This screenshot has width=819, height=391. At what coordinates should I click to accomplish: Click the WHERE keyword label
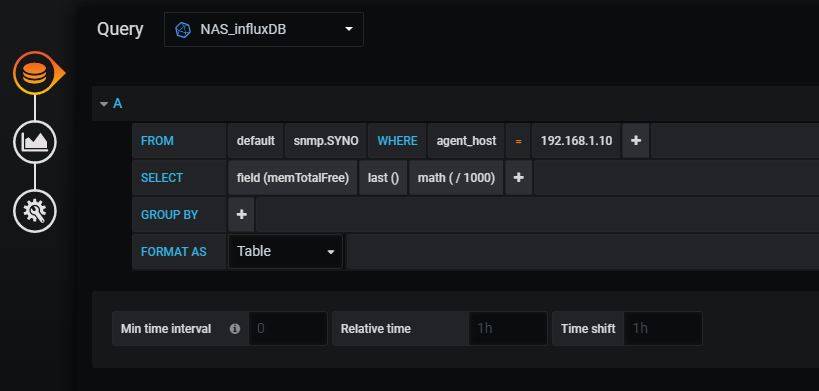point(397,141)
